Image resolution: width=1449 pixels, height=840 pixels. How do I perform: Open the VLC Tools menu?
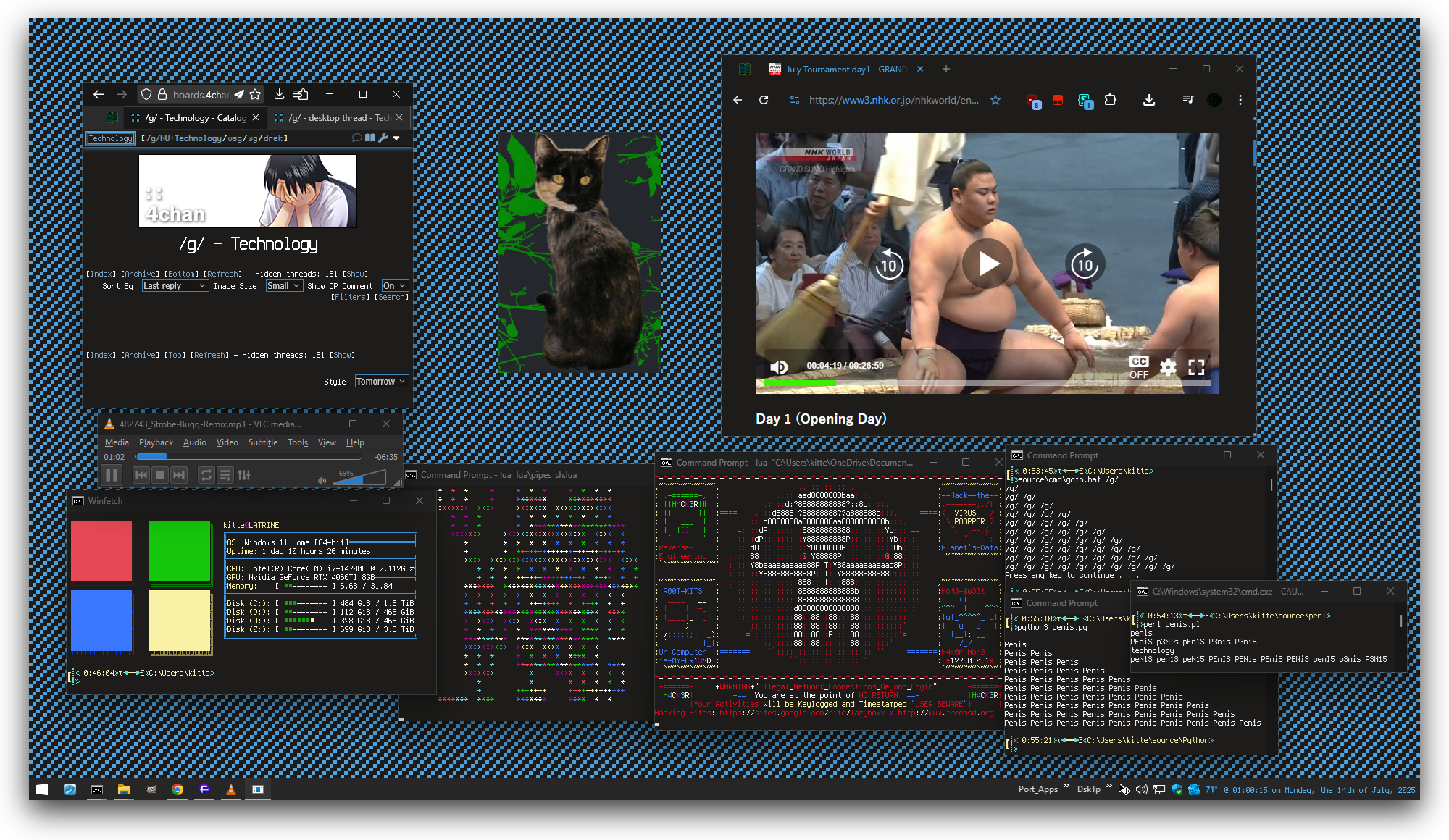[298, 442]
